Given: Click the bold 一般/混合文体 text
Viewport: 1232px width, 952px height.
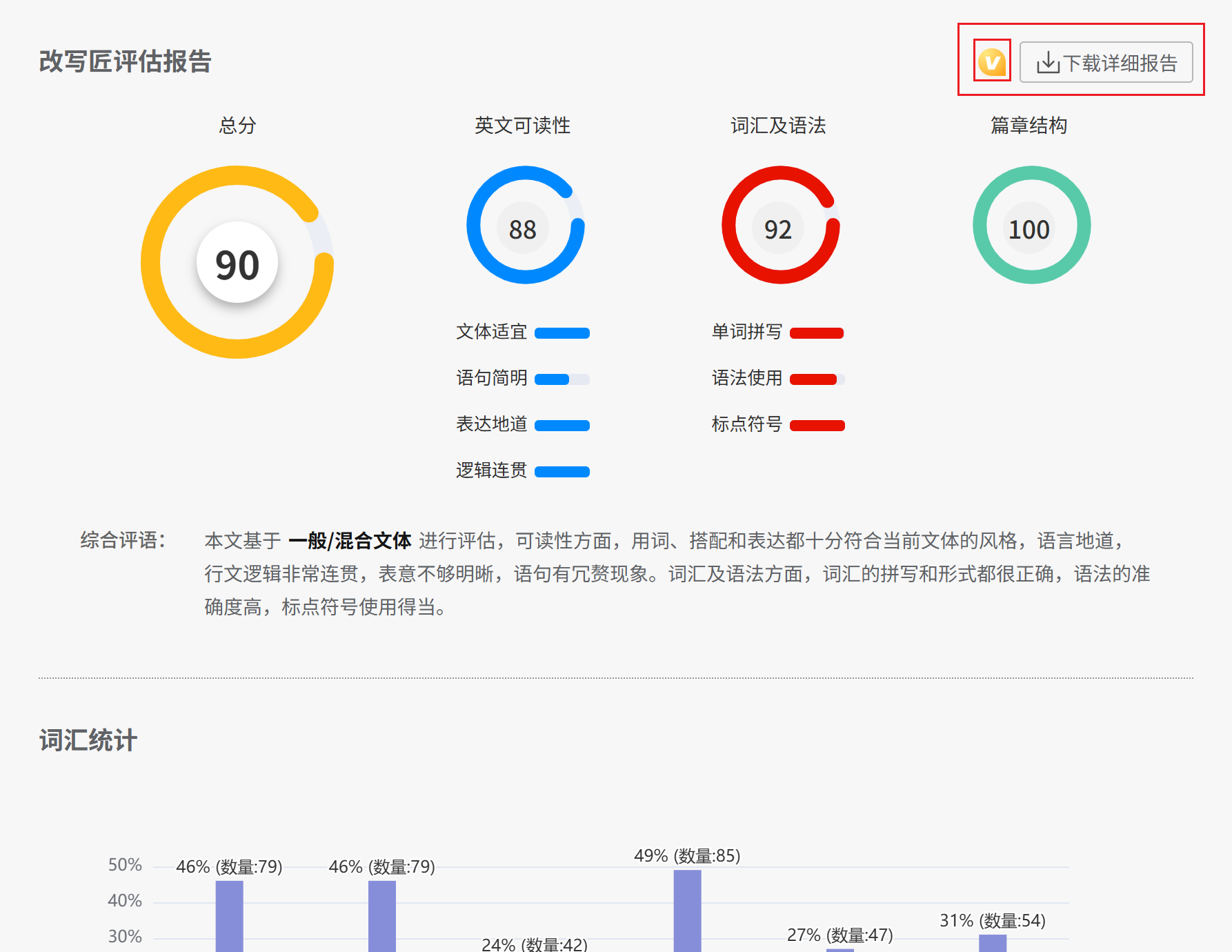Looking at the screenshot, I should coord(350,541).
